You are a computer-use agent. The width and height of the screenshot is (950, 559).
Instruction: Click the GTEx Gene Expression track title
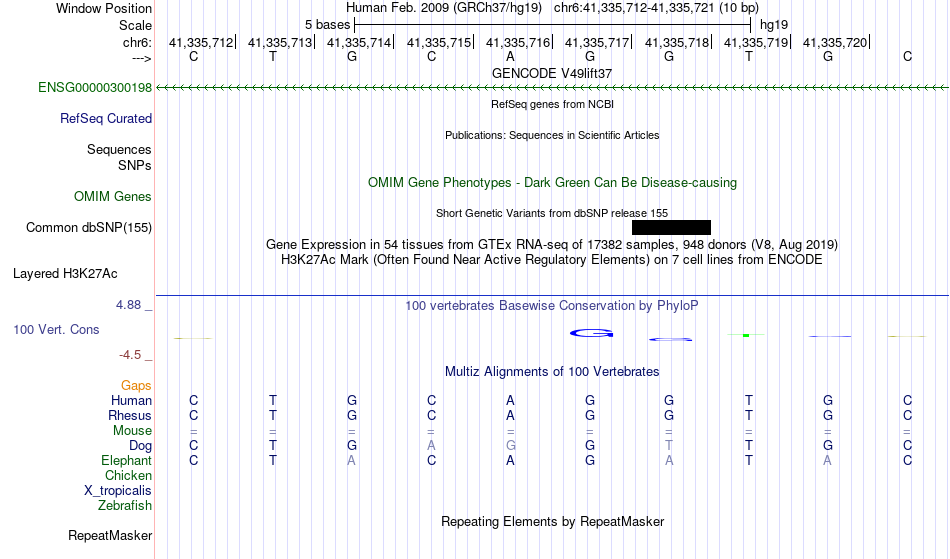point(551,245)
